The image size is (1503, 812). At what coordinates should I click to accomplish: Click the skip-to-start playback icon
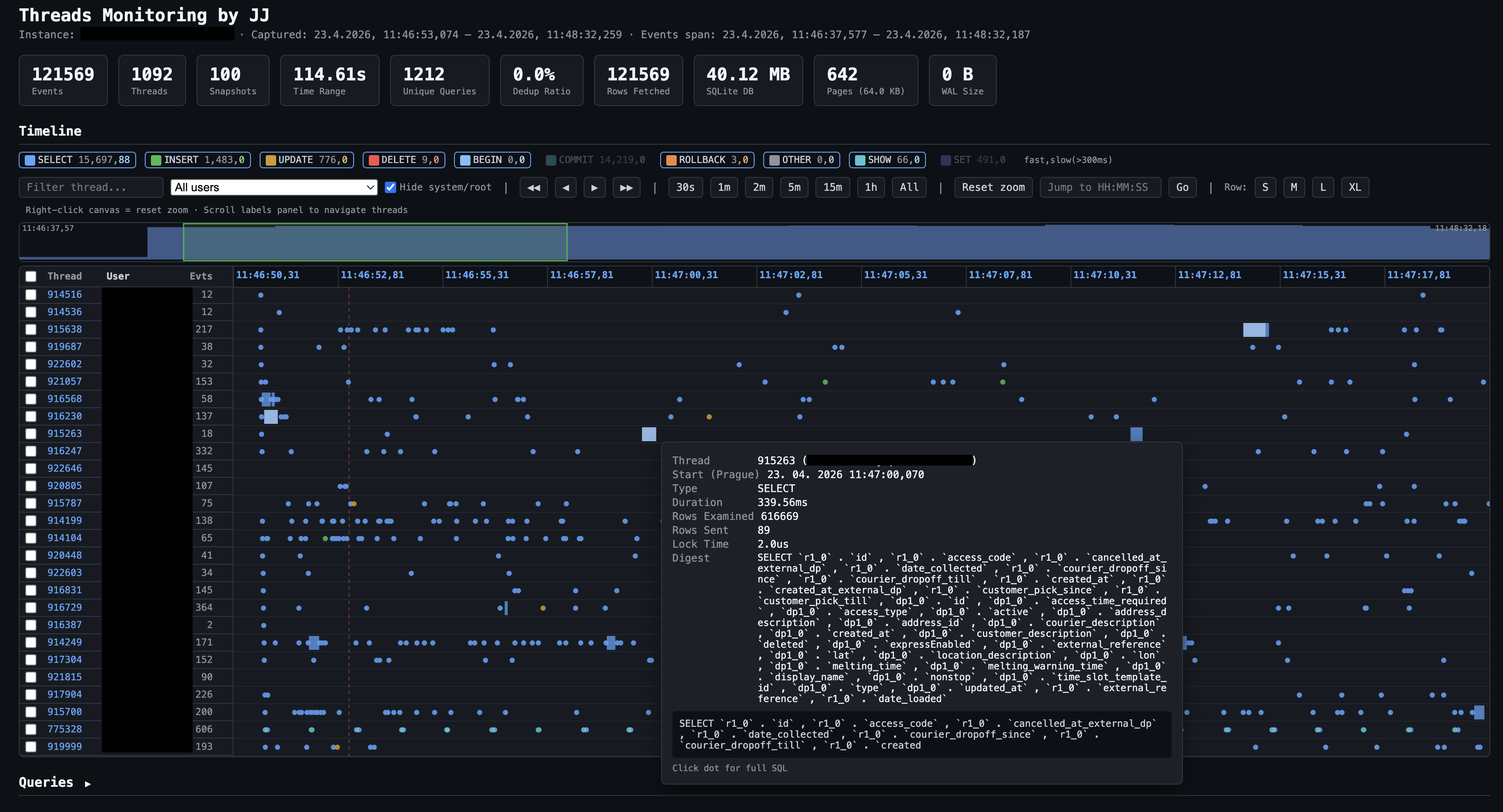(533, 187)
